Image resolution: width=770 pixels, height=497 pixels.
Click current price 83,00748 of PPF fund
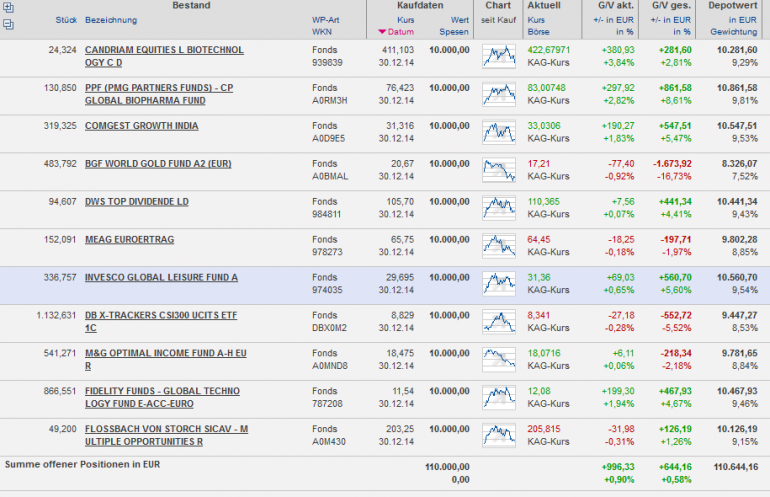(547, 88)
